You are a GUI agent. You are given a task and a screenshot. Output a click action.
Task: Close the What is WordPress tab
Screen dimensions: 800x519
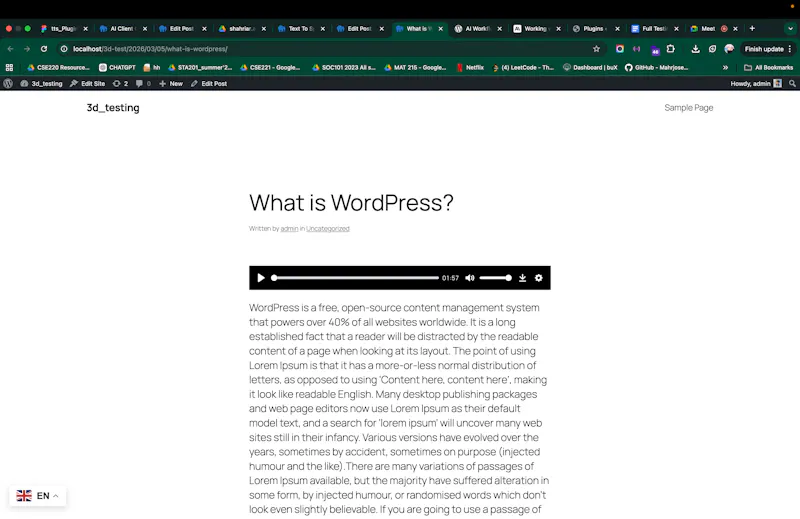coord(441,29)
